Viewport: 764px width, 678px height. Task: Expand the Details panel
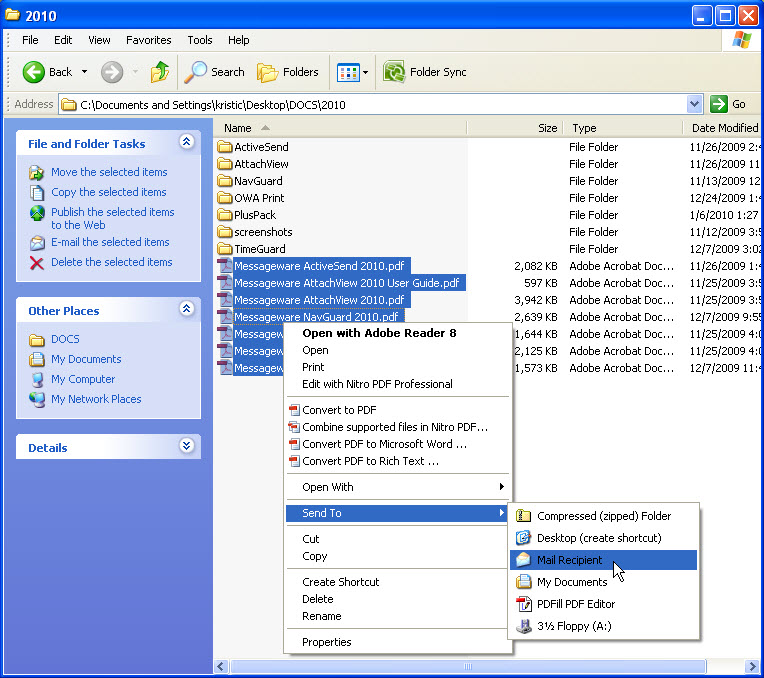pyautogui.click(x=187, y=446)
